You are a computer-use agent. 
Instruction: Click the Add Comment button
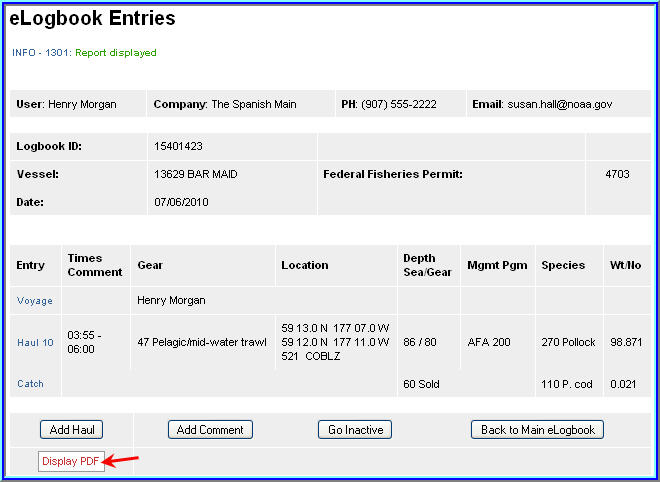pos(210,429)
